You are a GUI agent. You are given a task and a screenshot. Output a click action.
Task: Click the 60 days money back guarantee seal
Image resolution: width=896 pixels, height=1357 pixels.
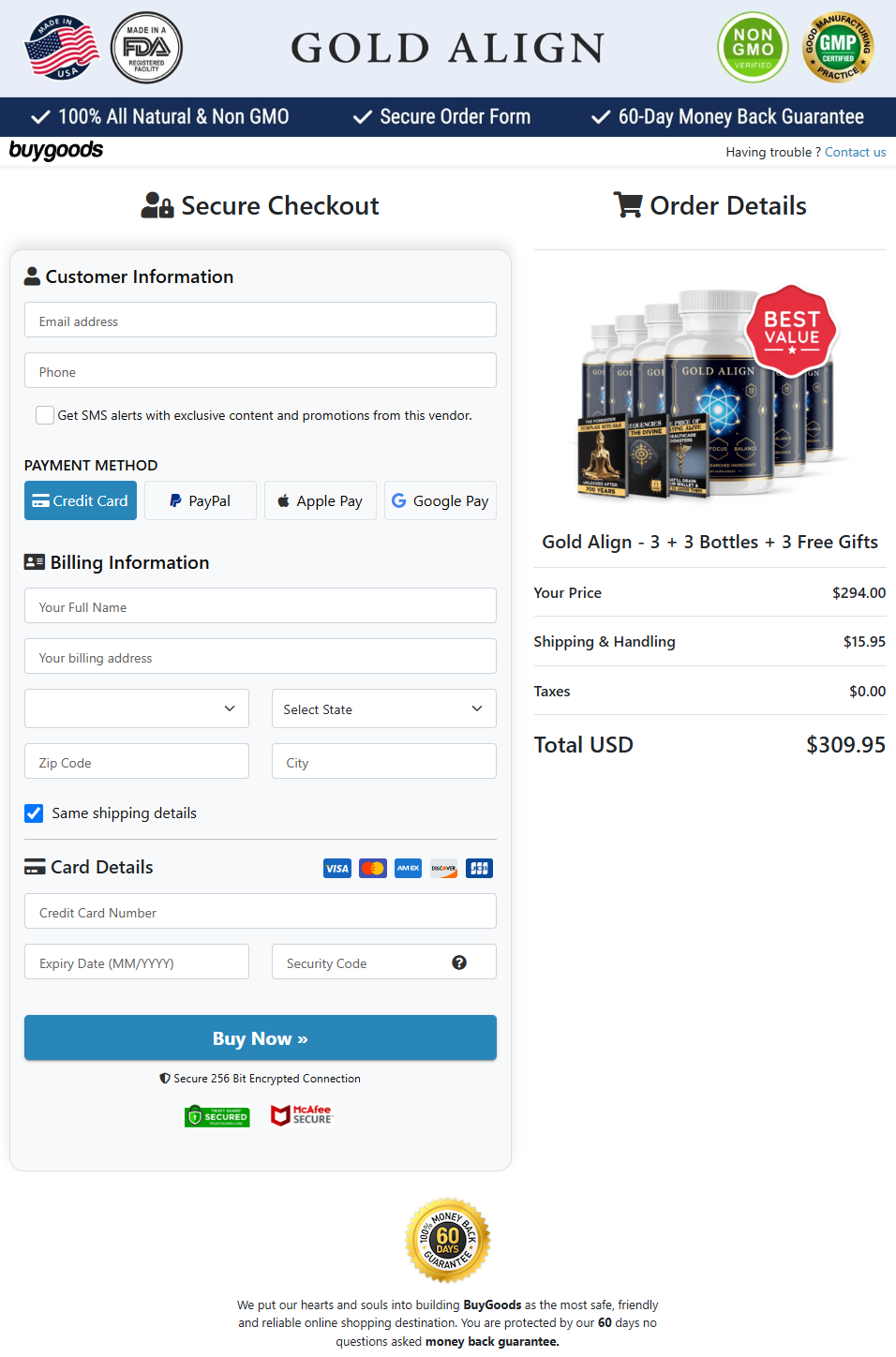(448, 1240)
